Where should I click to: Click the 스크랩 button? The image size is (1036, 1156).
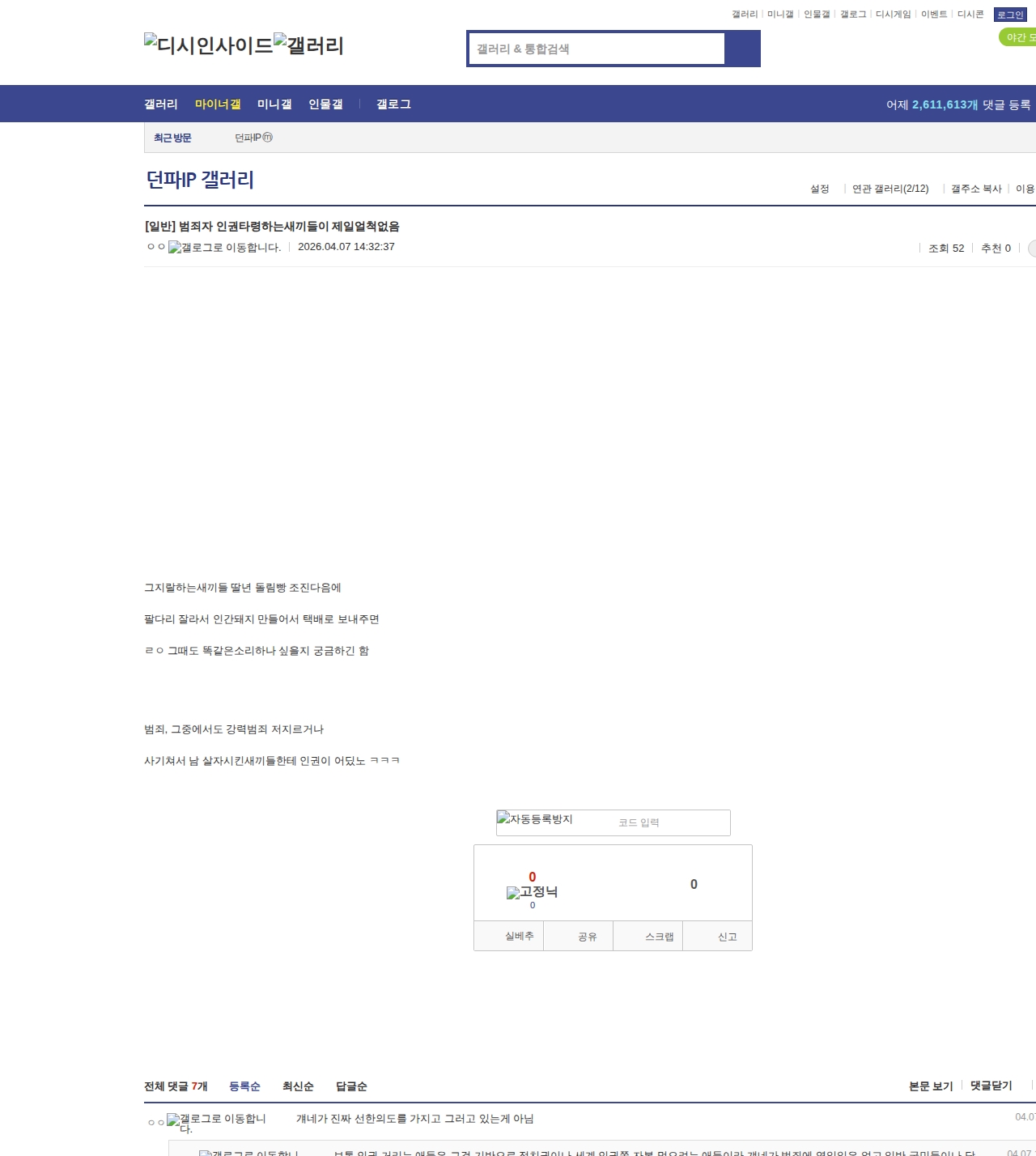pyautogui.click(x=648, y=936)
